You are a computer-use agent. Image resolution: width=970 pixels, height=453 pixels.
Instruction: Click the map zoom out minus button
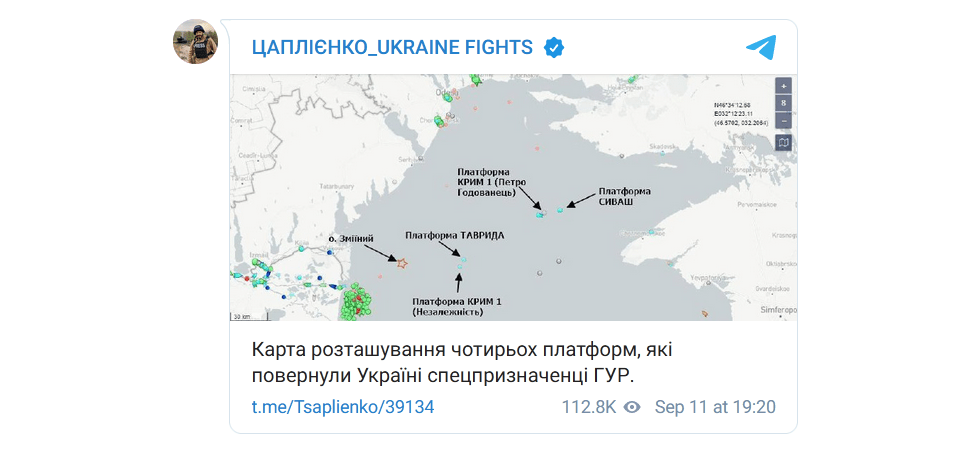coord(783,121)
